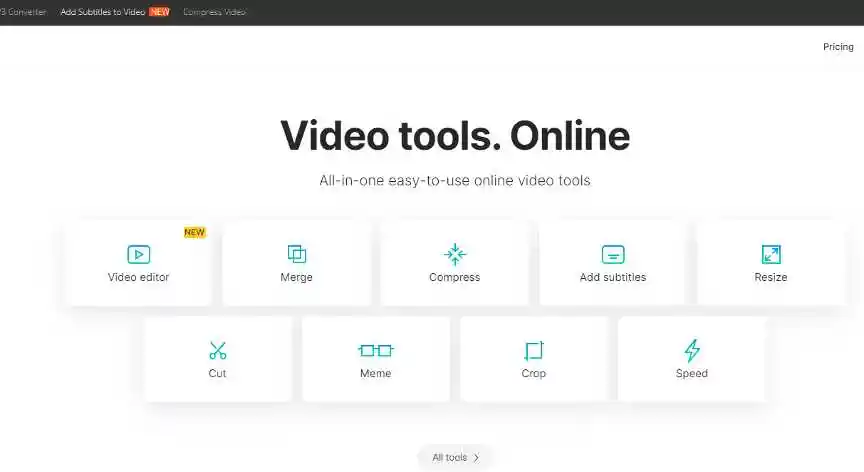Click the orange NEW badge in top bar
This screenshot has height=472, width=864.
click(159, 12)
